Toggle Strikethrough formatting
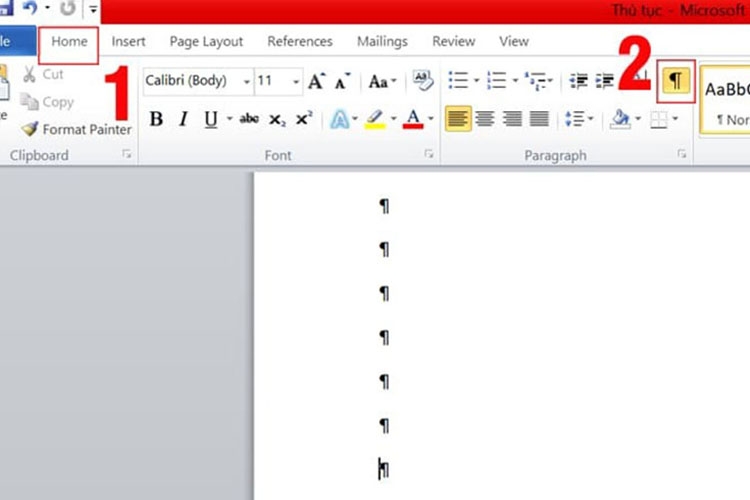Screen dimensions: 750x500 point(249,119)
